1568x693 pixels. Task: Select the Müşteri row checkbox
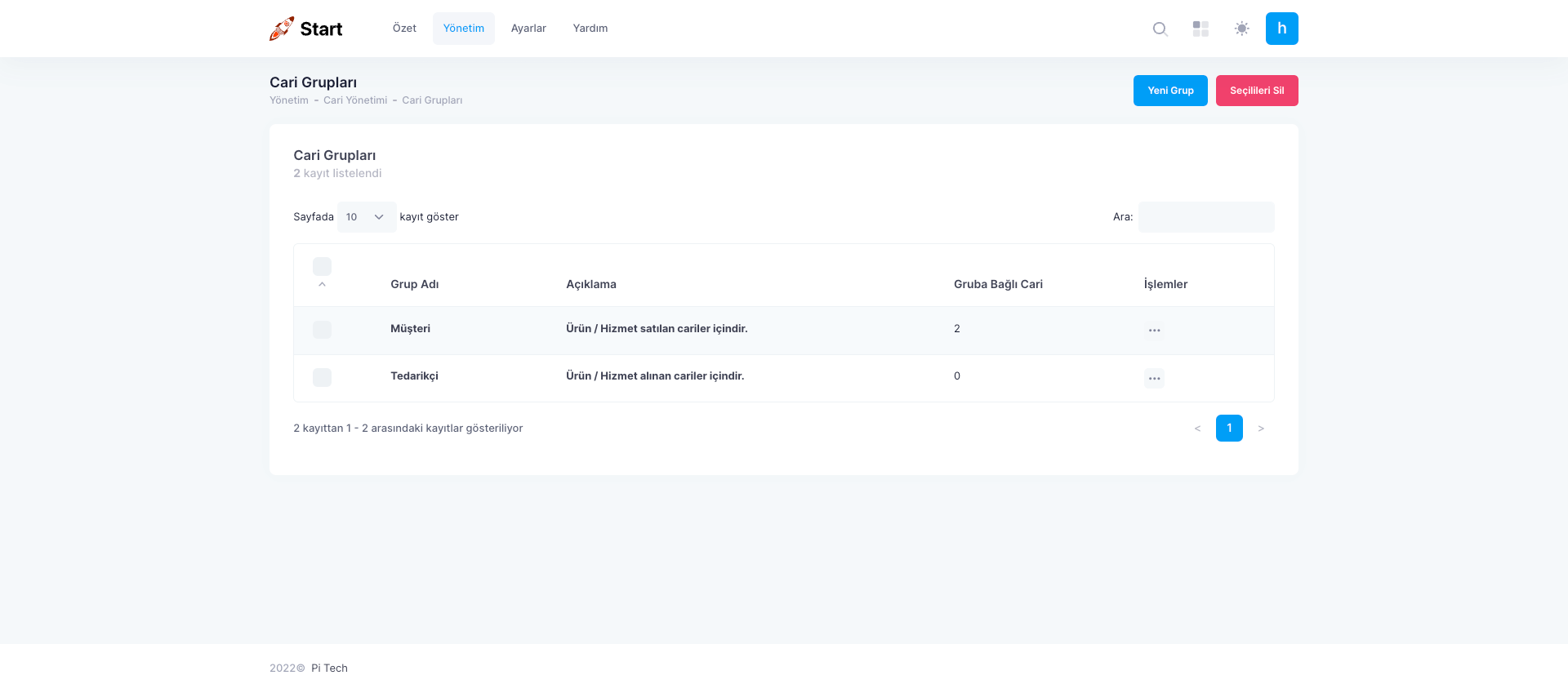point(322,330)
